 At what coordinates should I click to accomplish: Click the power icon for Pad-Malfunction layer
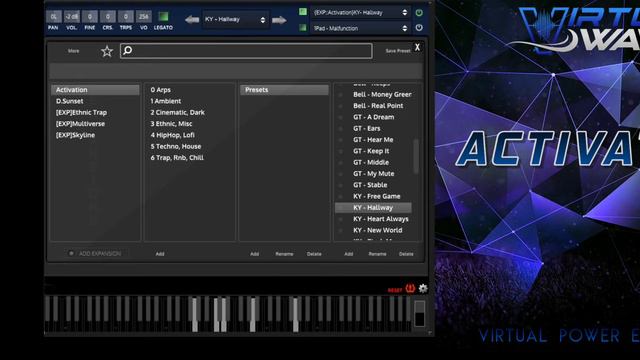click(x=419, y=28)
